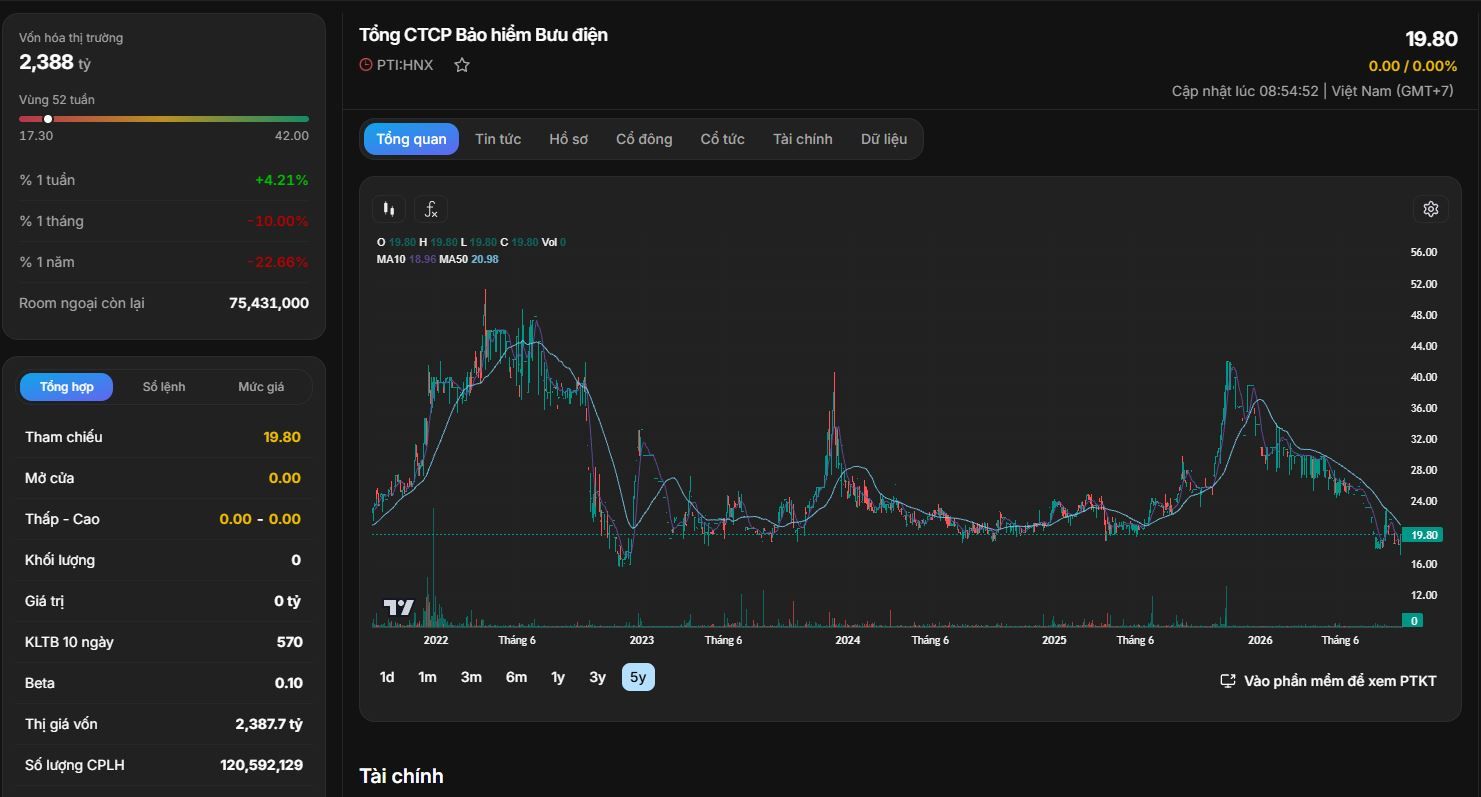Click the MA50 indicator legend
The height and width of the screenshot is (797, 1481).
(x=469, y=259)
